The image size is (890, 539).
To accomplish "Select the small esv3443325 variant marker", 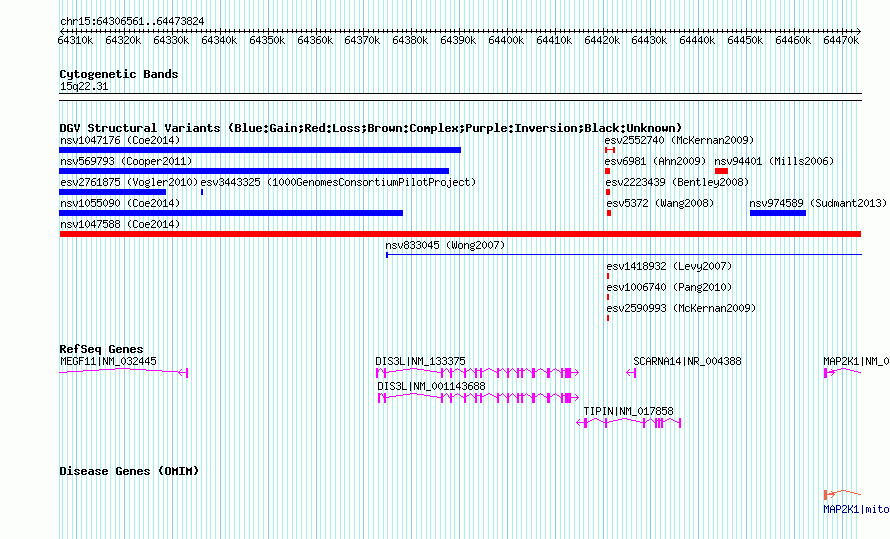I will click(202, 192).
